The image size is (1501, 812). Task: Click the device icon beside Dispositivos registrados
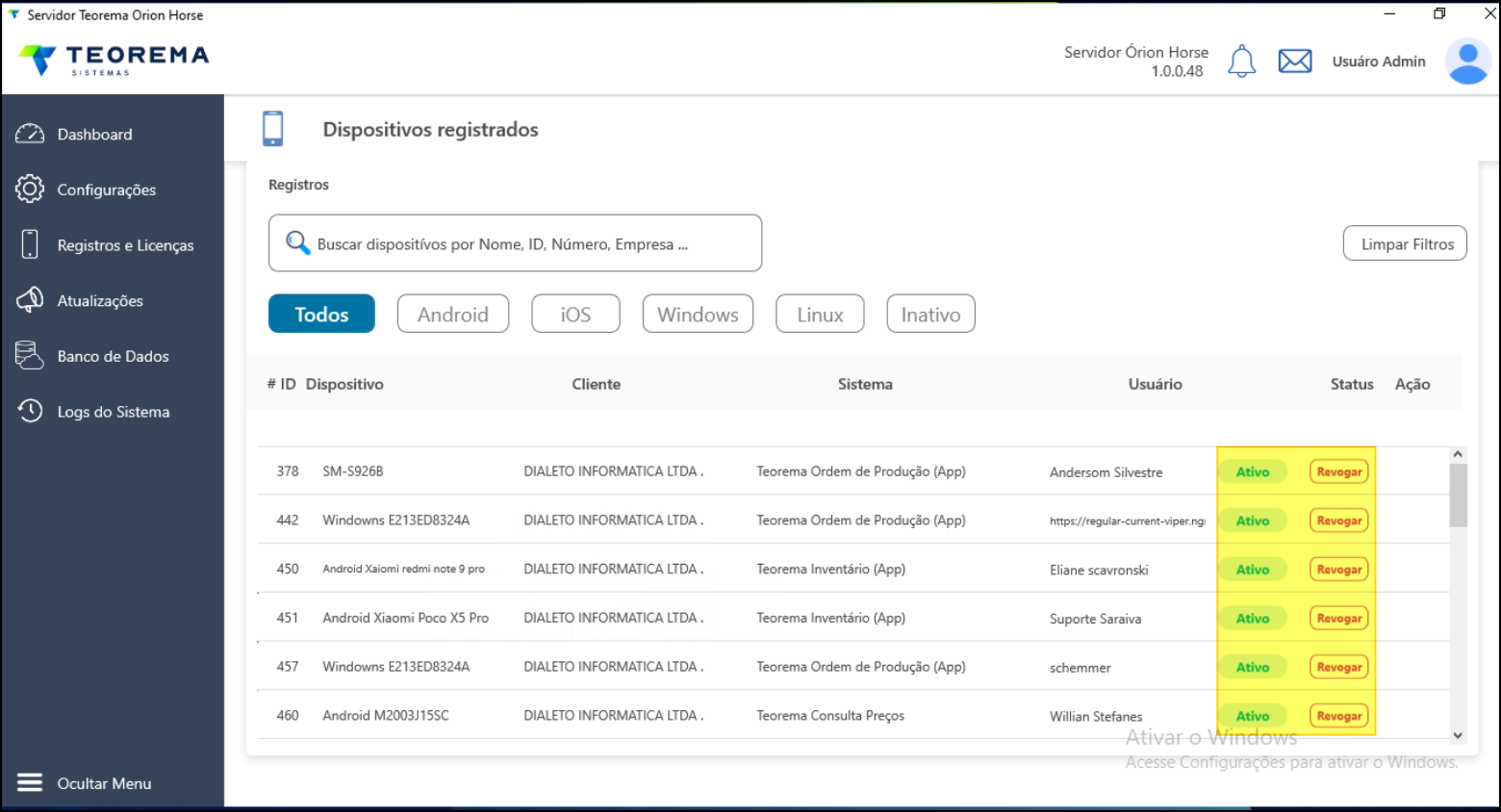pyautogui.click(x=273, y=129)
